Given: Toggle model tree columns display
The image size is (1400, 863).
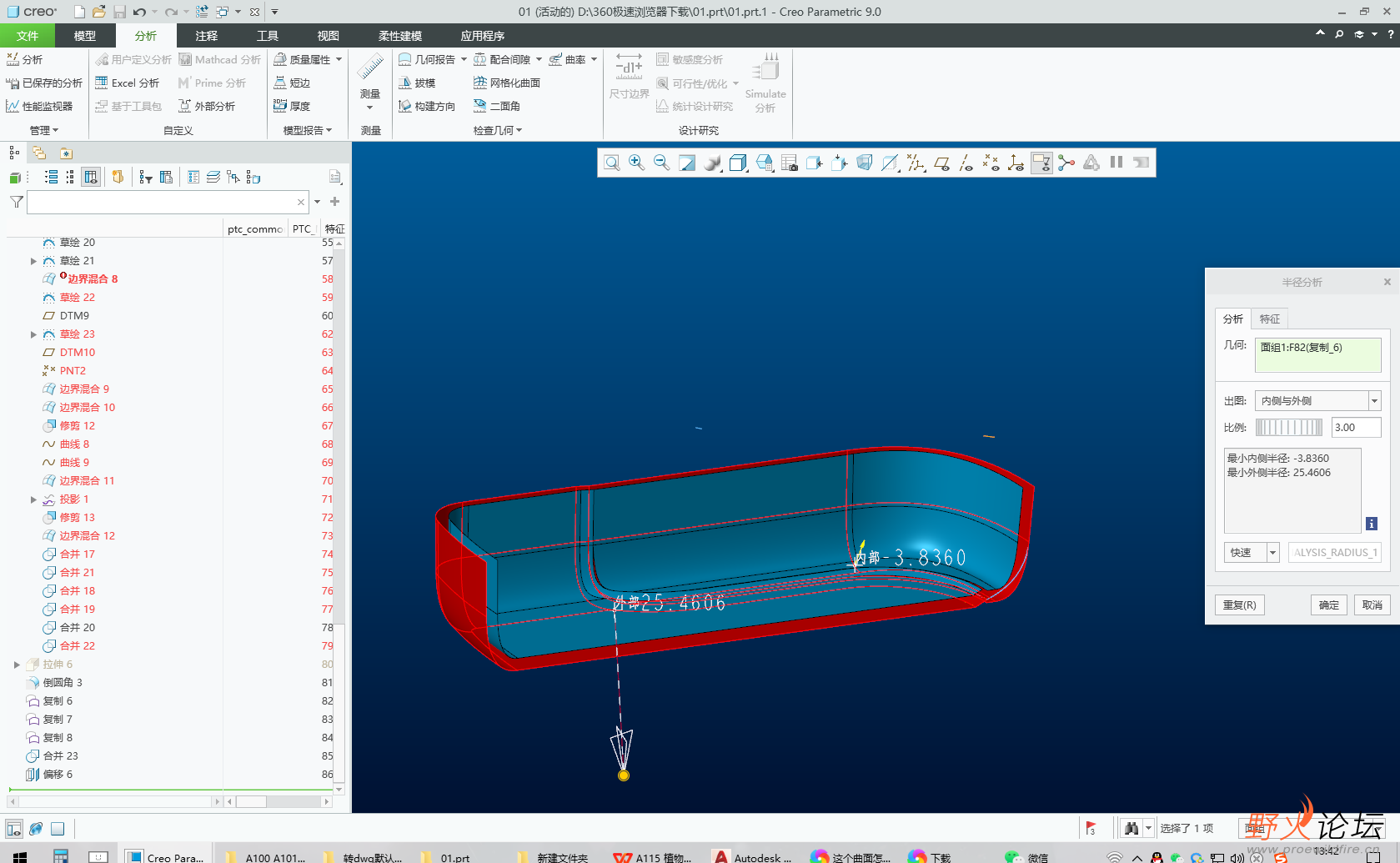Looking at the screenshot, I should pyautogui.click(x=91, y=177).
